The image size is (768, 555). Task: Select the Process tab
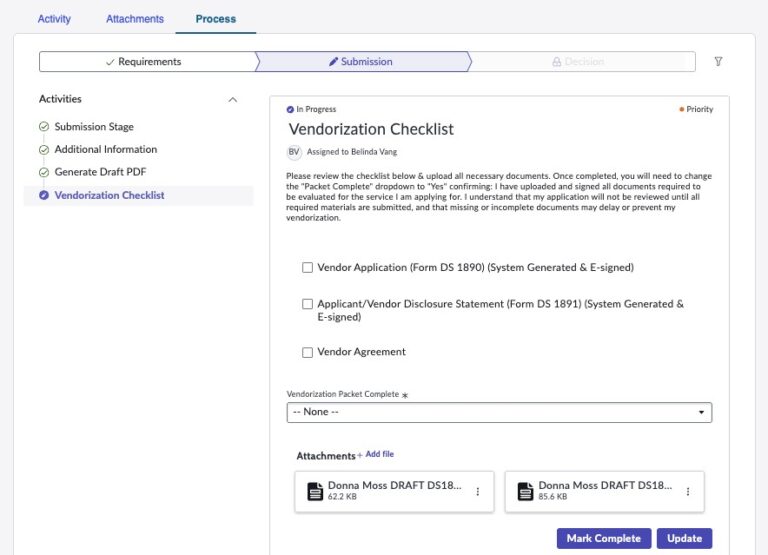coord(216,19)
